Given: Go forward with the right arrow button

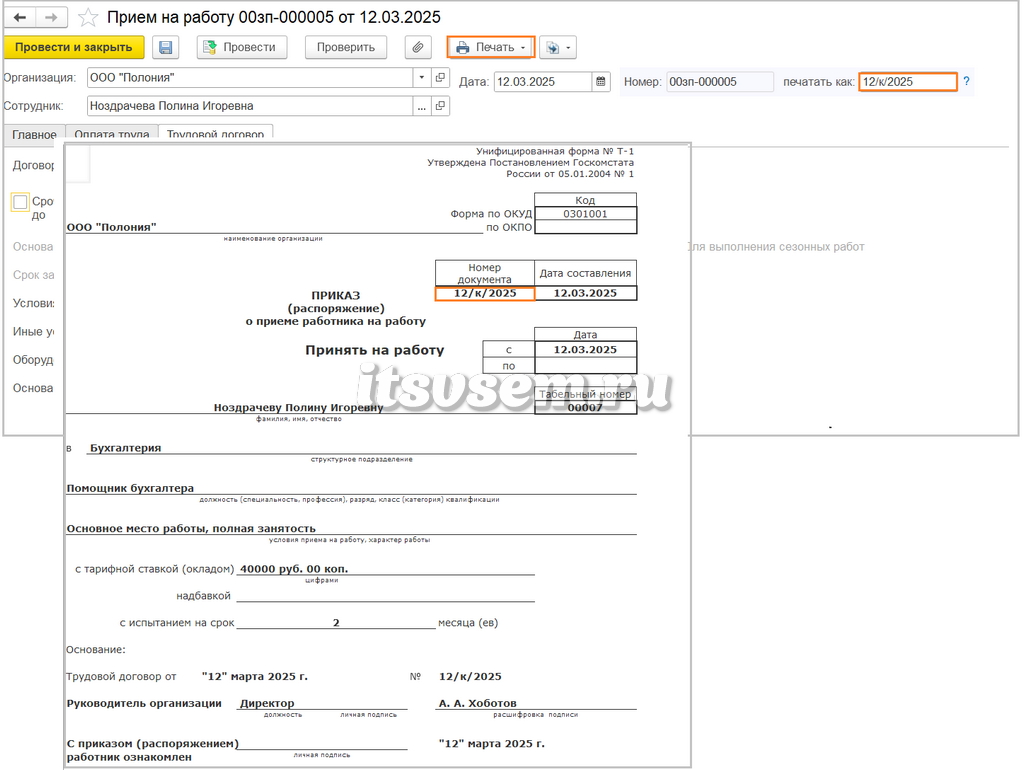Looking at the screenshot, I should 51,18.
